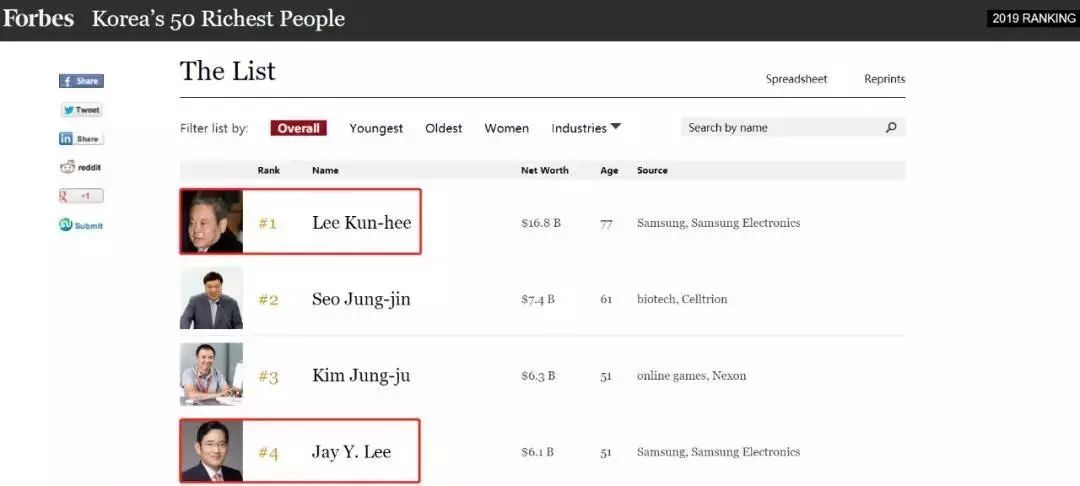This screenshot has width=1080, height=486.
Task: Click the LinkedIn Share button
Action: 81,138
